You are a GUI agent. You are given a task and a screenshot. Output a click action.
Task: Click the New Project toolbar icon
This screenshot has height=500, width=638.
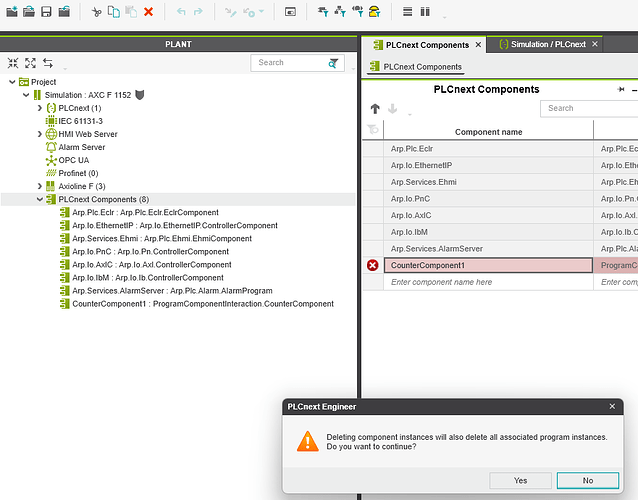click(12, 11)
